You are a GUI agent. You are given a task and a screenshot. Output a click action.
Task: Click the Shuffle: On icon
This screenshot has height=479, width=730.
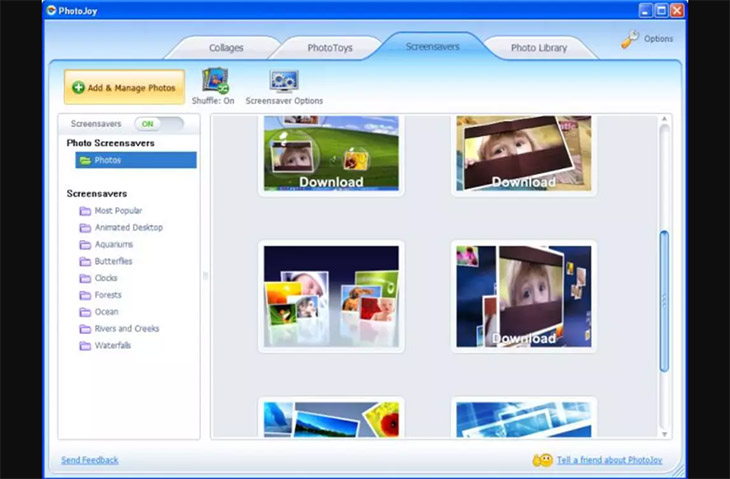pyautogui.click(x=215, y=81)
